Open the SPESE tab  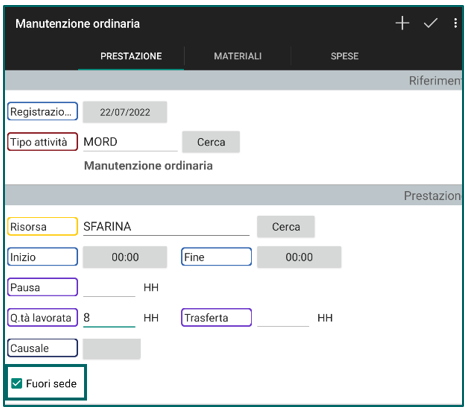pos(344,56)
